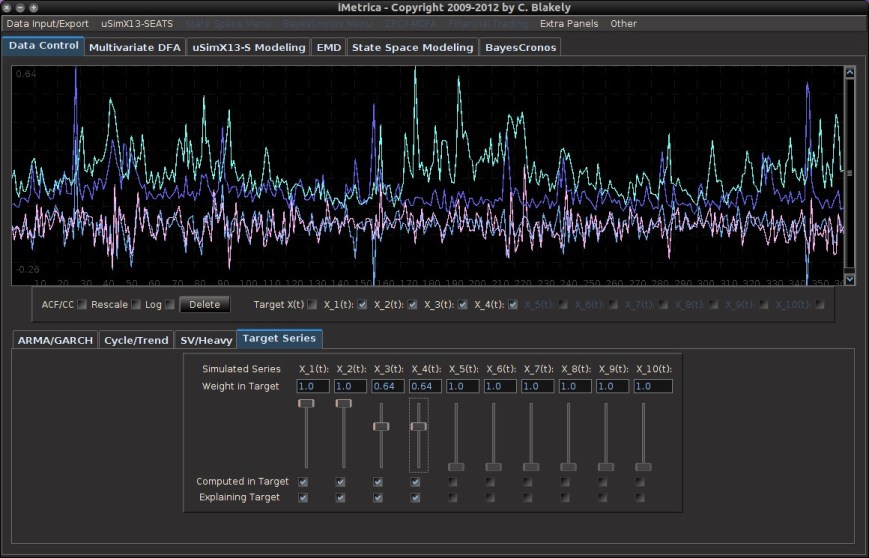Expand the Other menu

(x=623, y=23)
